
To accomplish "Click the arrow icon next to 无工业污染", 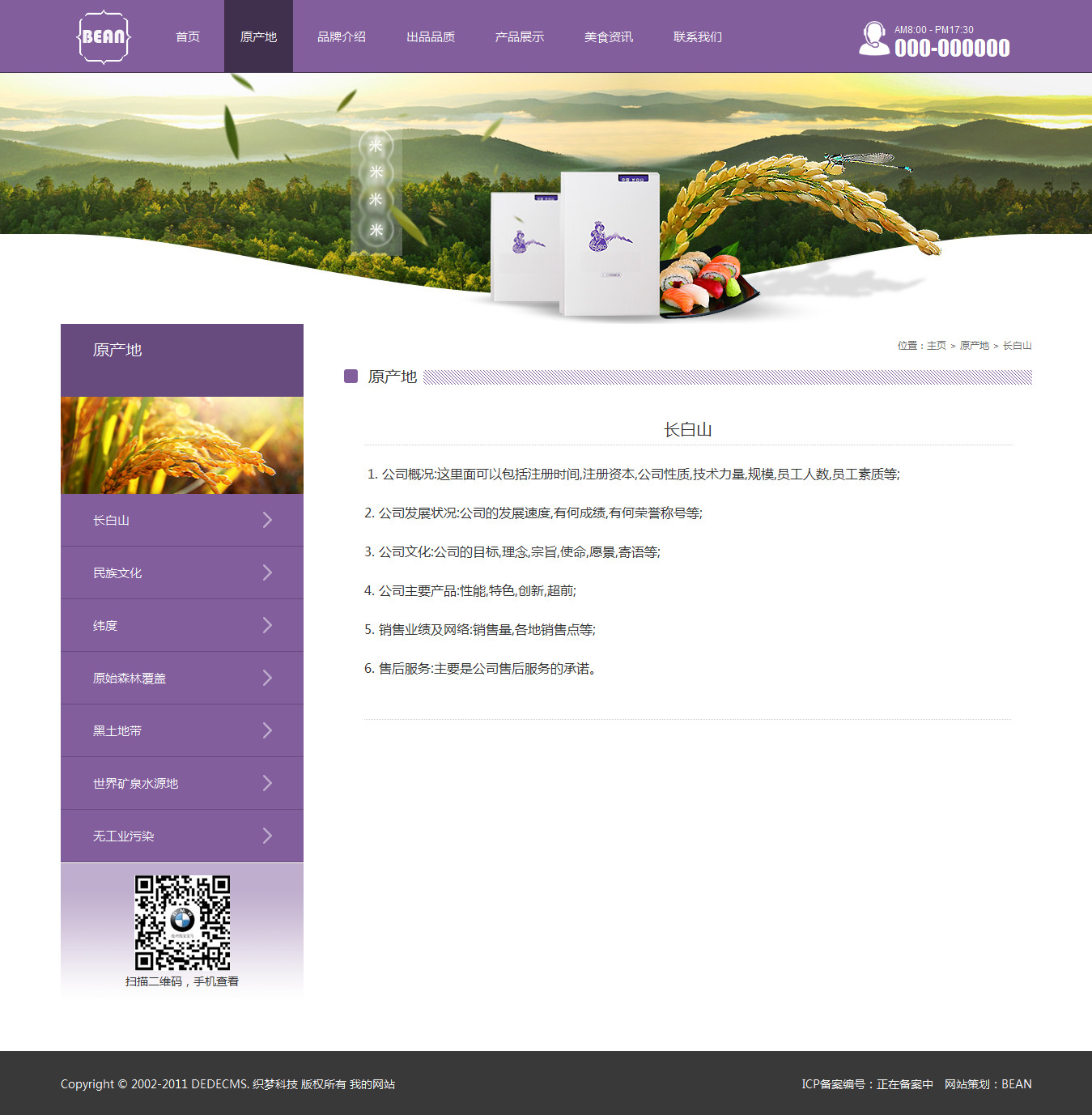I will click(267, 836).
